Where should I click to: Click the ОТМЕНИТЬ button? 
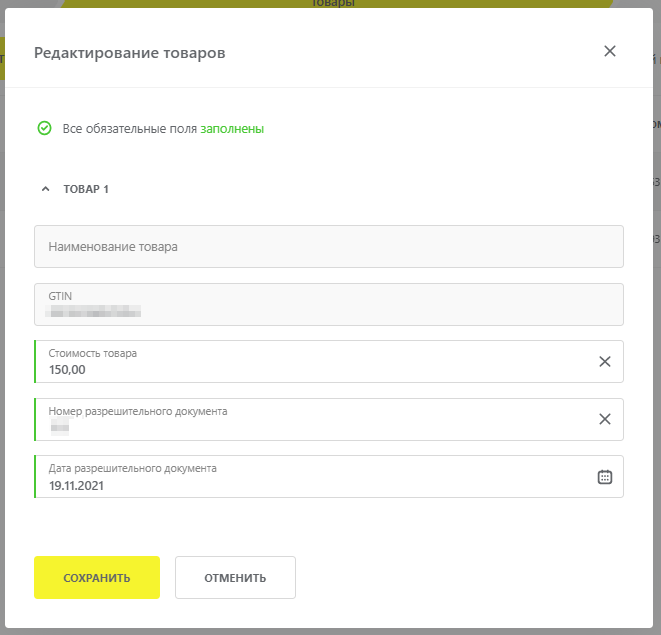[235, 577]
